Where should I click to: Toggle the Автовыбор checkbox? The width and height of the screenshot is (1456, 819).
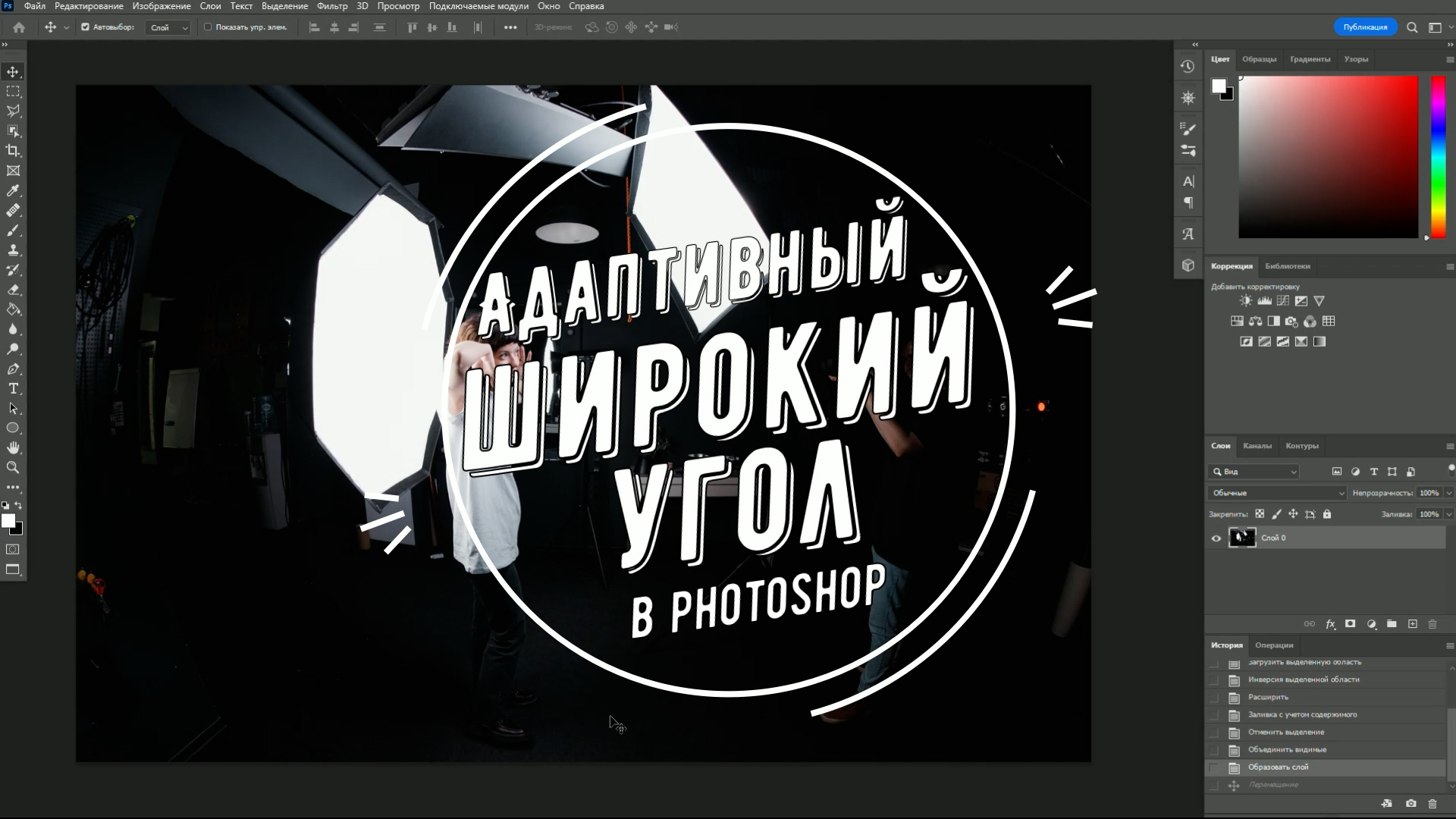click(x=85, y=27)
